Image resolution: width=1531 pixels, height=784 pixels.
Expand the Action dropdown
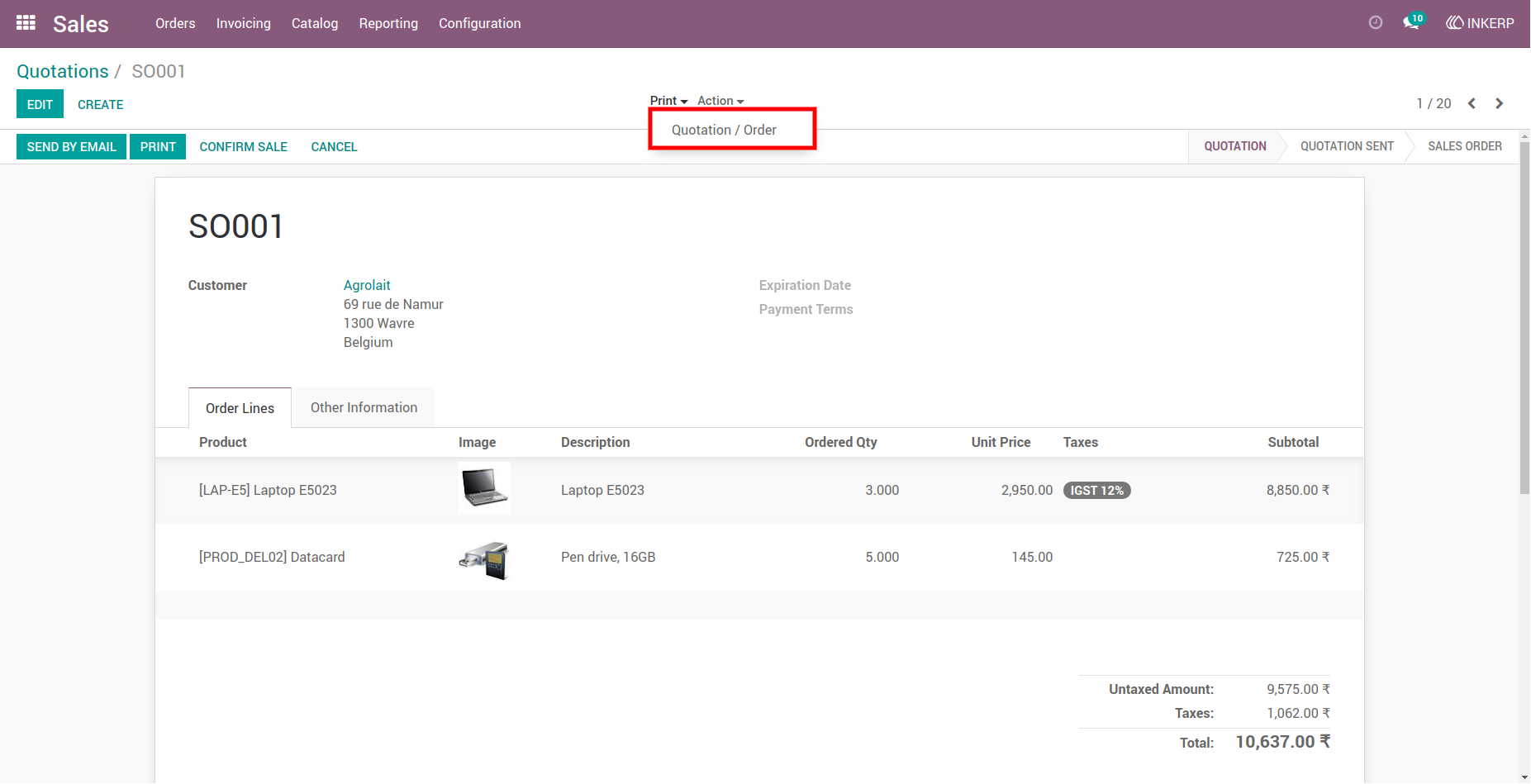tap(720, 101)
